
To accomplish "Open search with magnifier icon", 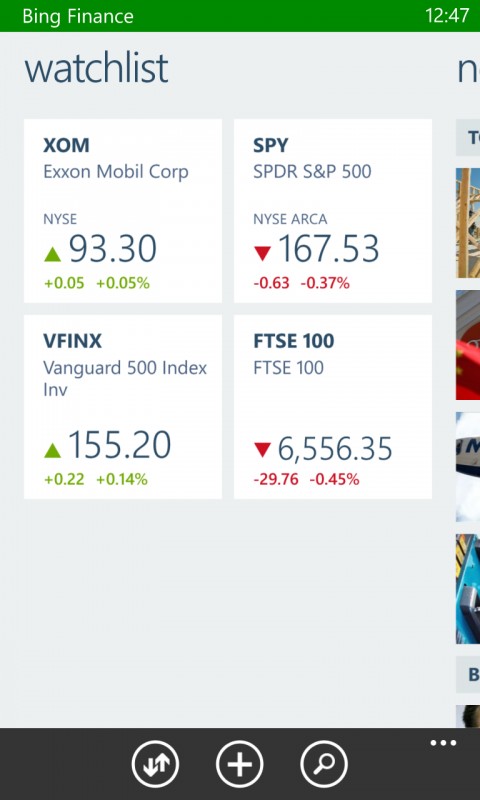I will (x=324, y=764).
